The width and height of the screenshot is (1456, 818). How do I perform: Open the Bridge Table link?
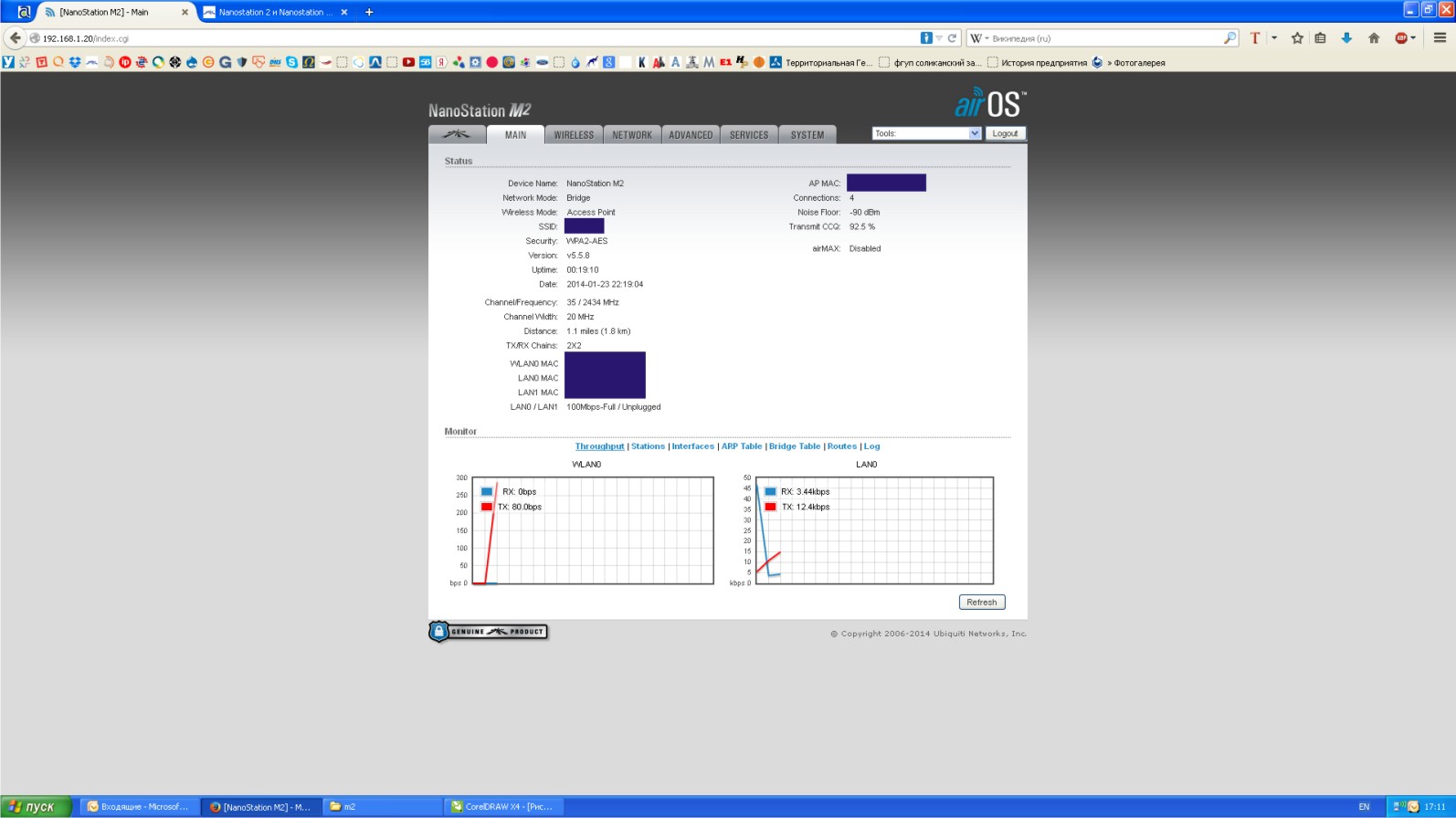[795, 446]
